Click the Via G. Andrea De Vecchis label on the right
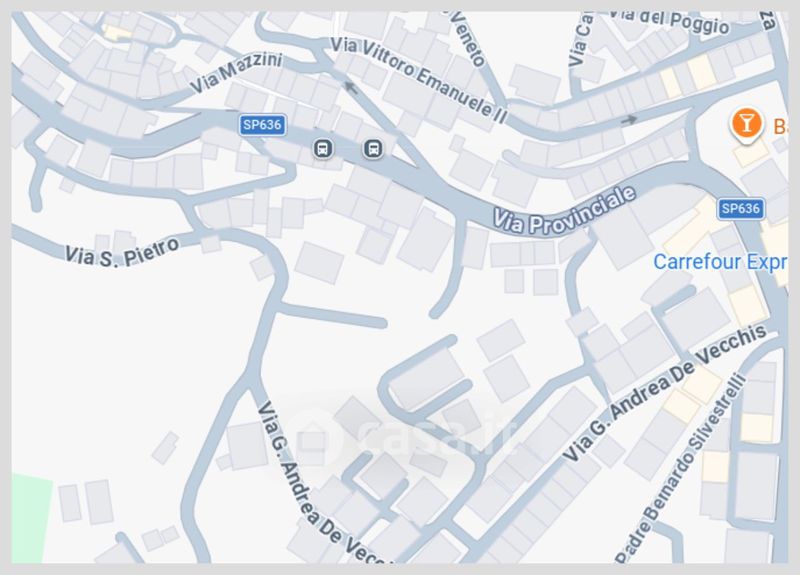The width and height of the screenshot is (800, 575). (665, 393)
